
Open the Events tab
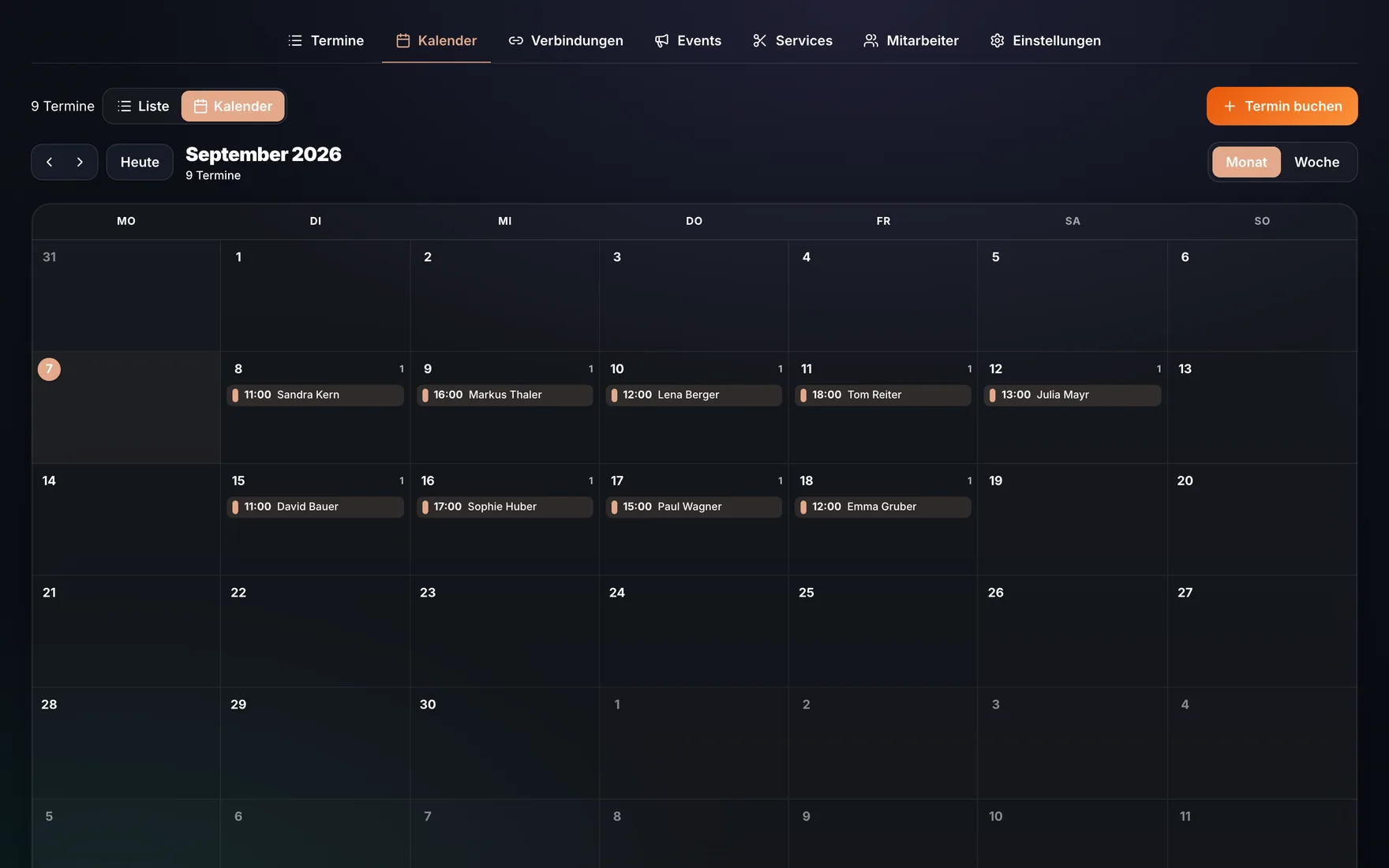point(687,40)
